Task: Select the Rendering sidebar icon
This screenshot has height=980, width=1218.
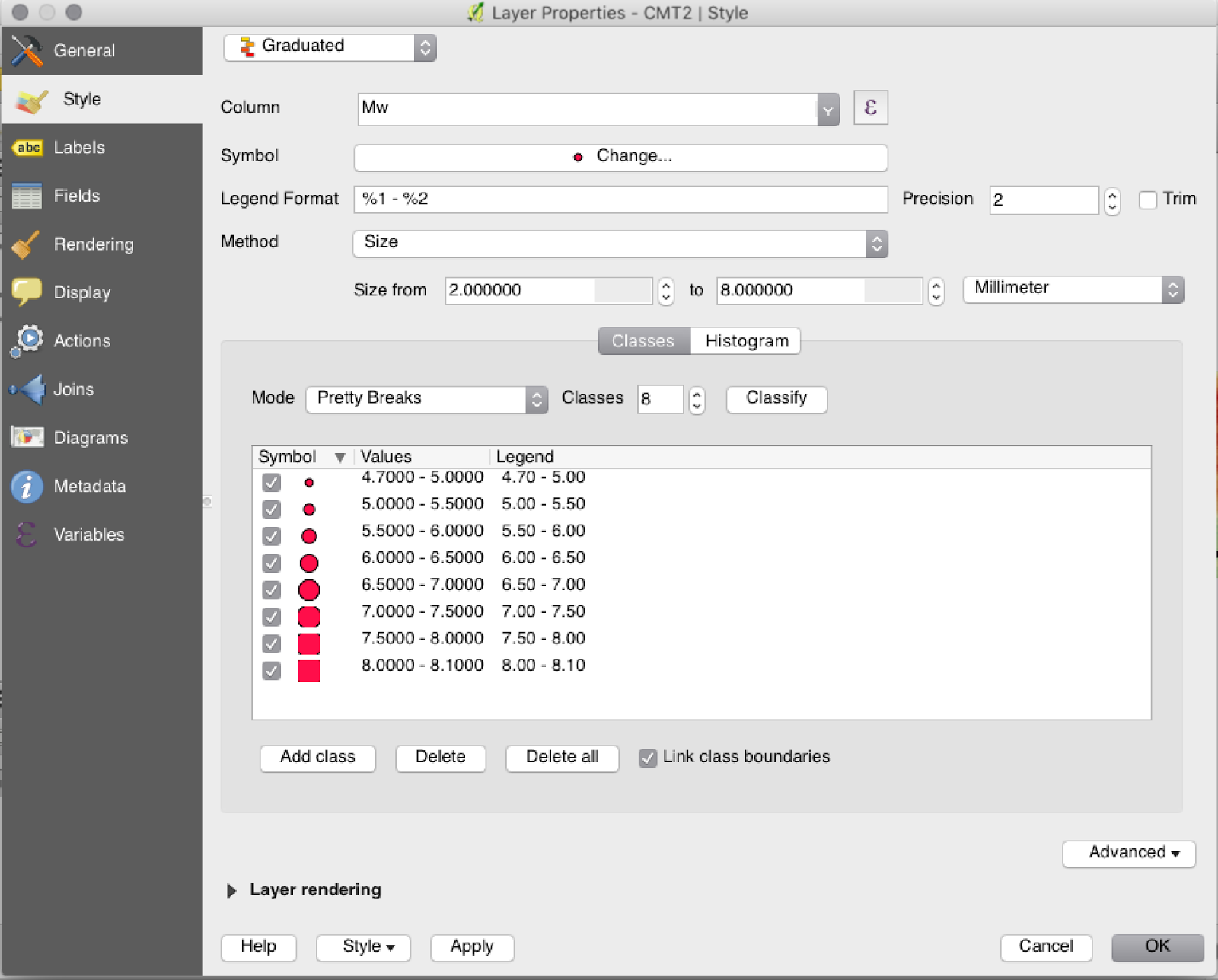Action: pos(27,244)
